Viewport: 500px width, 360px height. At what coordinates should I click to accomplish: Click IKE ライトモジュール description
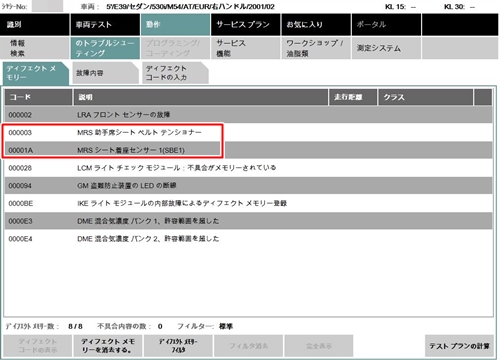(182, 203)
